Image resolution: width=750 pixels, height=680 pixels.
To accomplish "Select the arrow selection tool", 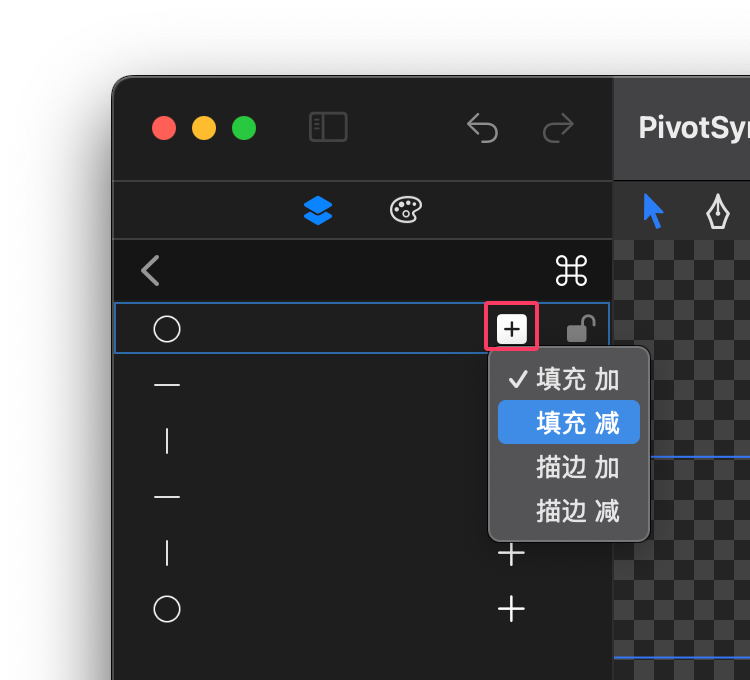I will [652, 211].
